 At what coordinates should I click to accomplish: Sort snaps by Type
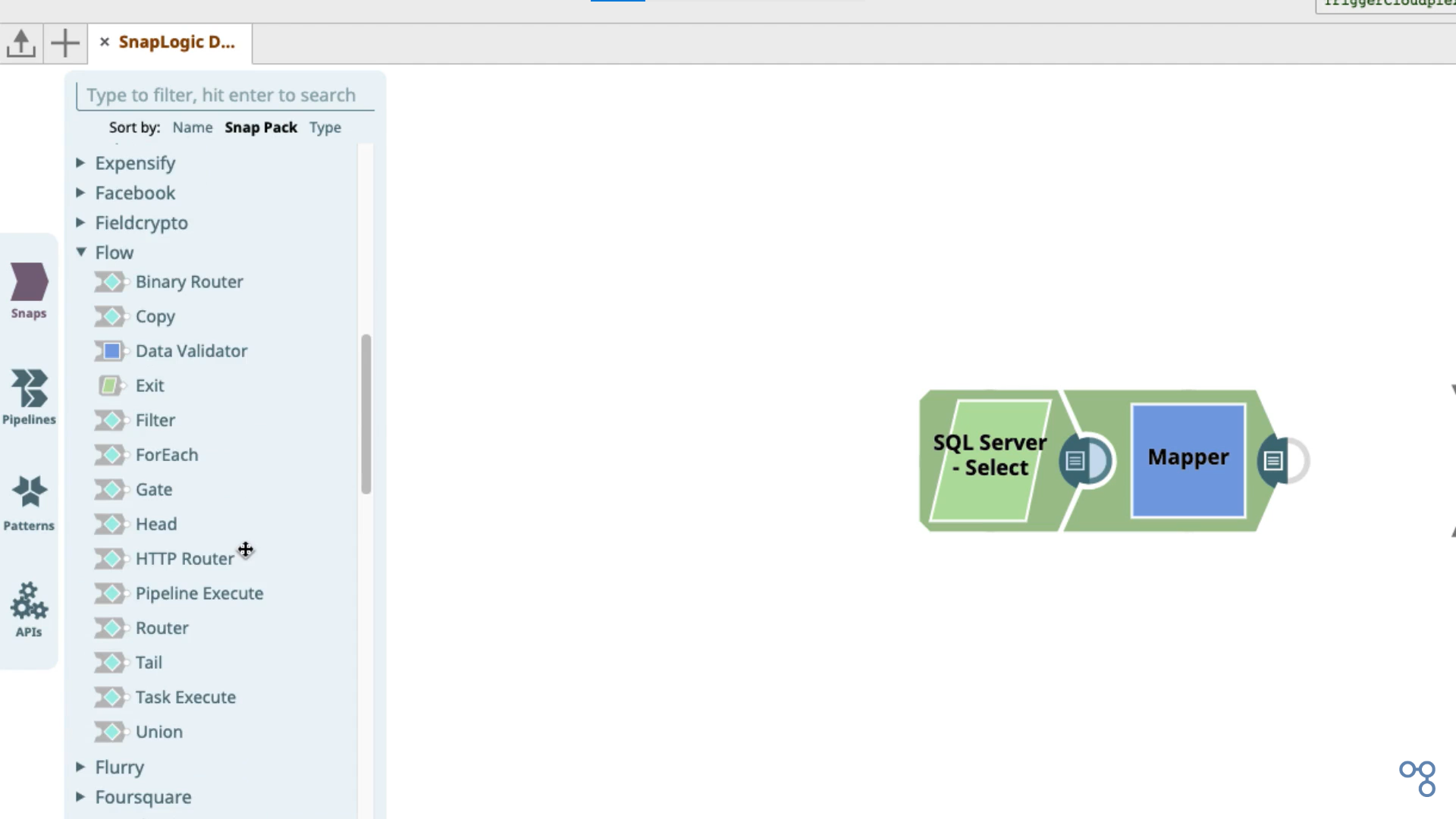click(325, 127)
